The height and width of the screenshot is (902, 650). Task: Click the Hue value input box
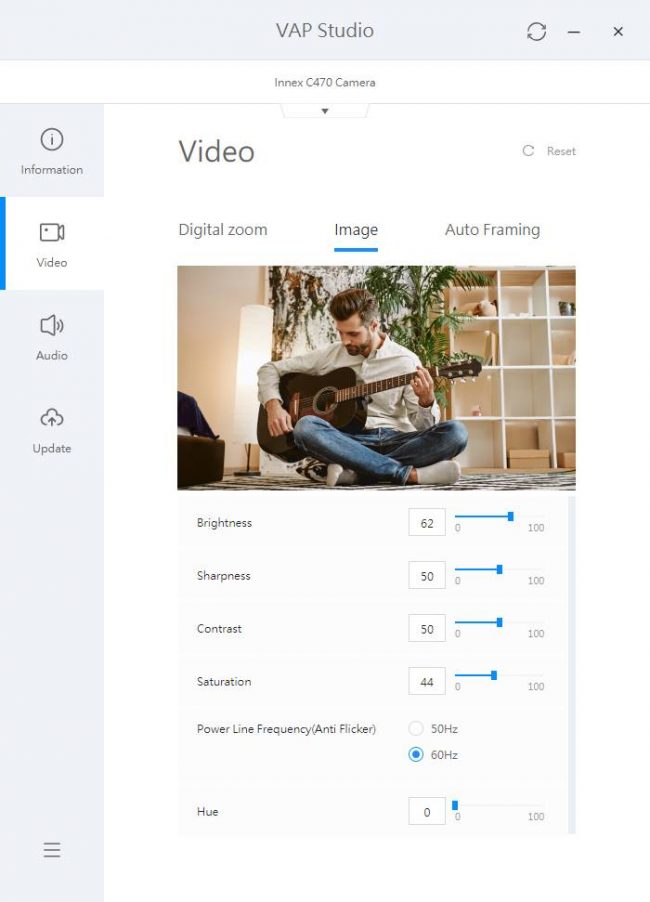(x=427, y=812)
